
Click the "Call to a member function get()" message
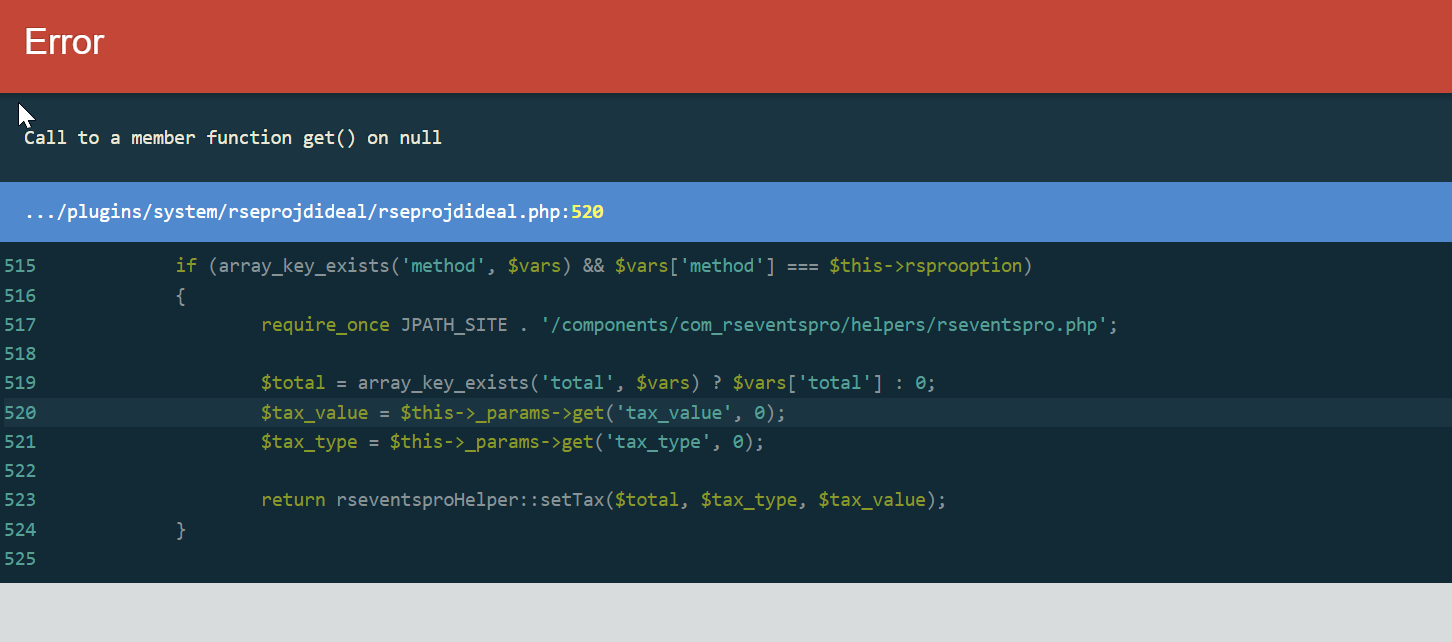(x=232, y=138)
